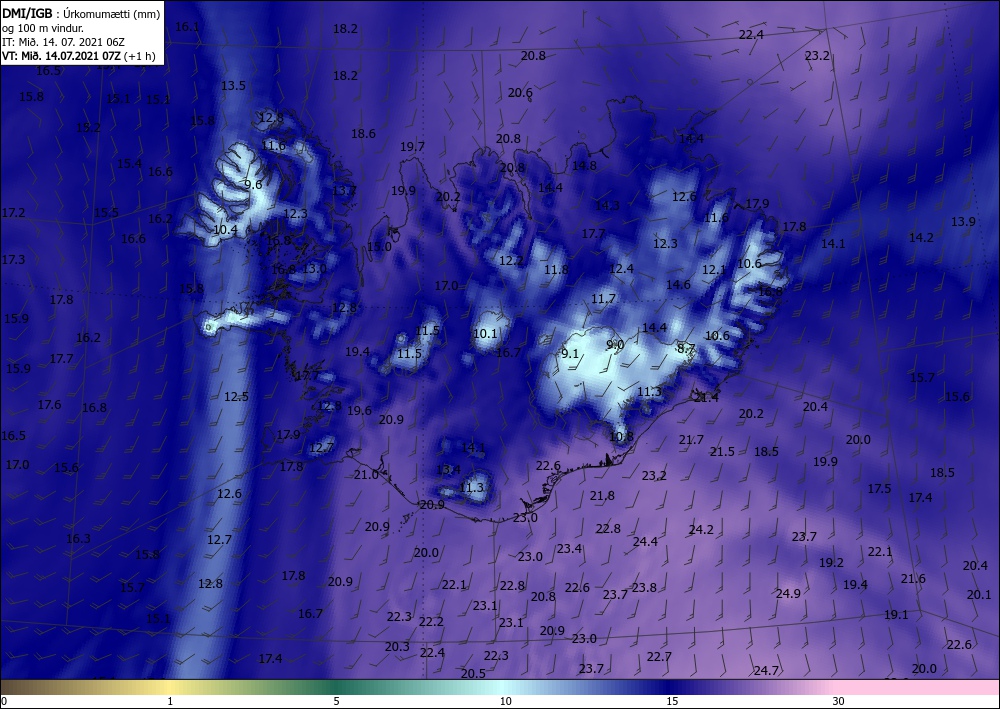Click the map value 8.7
1000x709 pixels.
click(686, 348)
